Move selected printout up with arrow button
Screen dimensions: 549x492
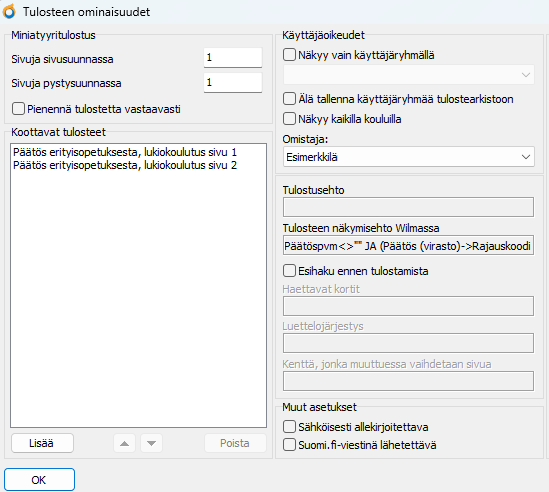click(x=124, y=443)
